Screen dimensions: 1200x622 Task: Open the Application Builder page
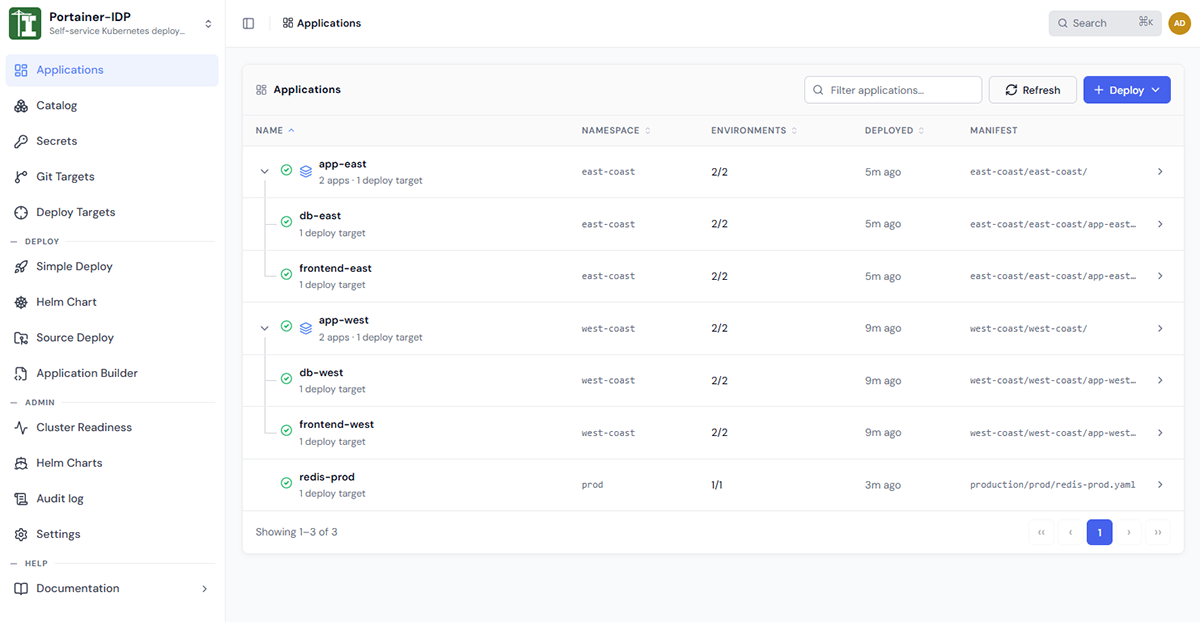112,374
